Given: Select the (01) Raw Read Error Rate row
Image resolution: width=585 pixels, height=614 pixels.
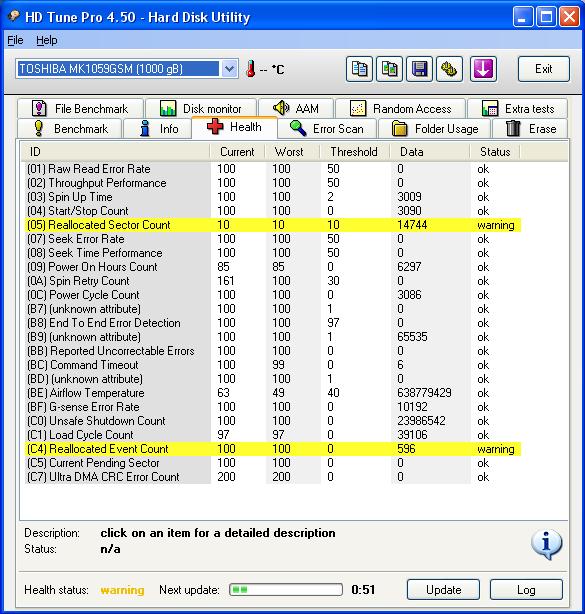Looking at the screenshot, I should 273,169.
